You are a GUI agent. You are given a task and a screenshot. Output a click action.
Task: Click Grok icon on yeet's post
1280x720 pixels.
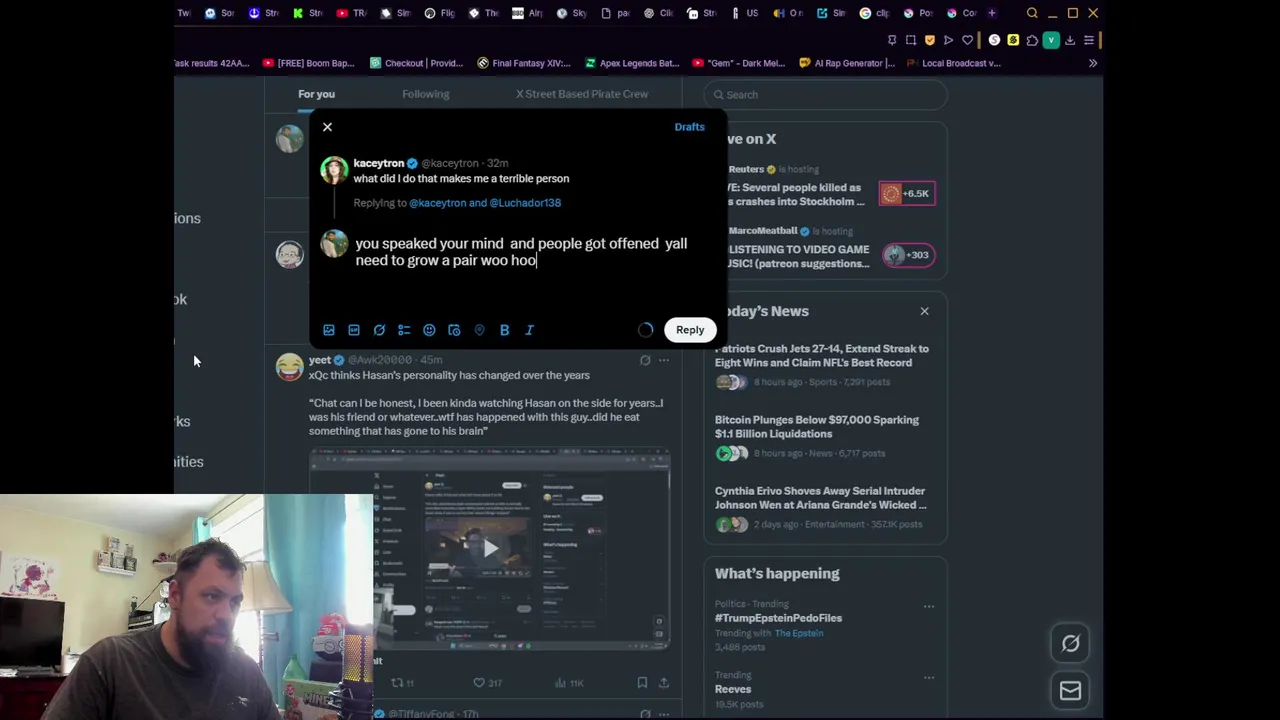645,360
